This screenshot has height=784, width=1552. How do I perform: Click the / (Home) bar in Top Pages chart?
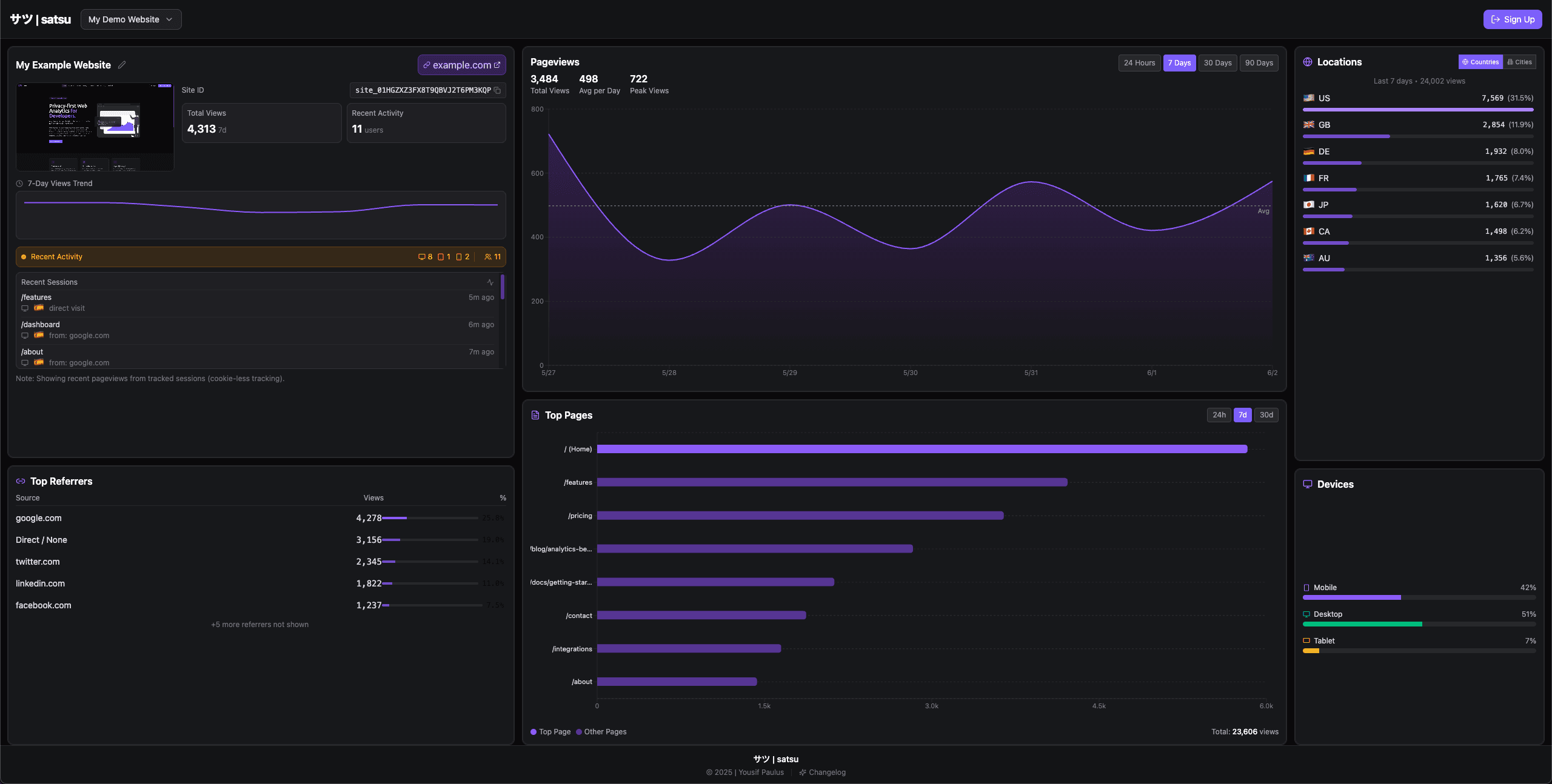(x=922, y=449)
